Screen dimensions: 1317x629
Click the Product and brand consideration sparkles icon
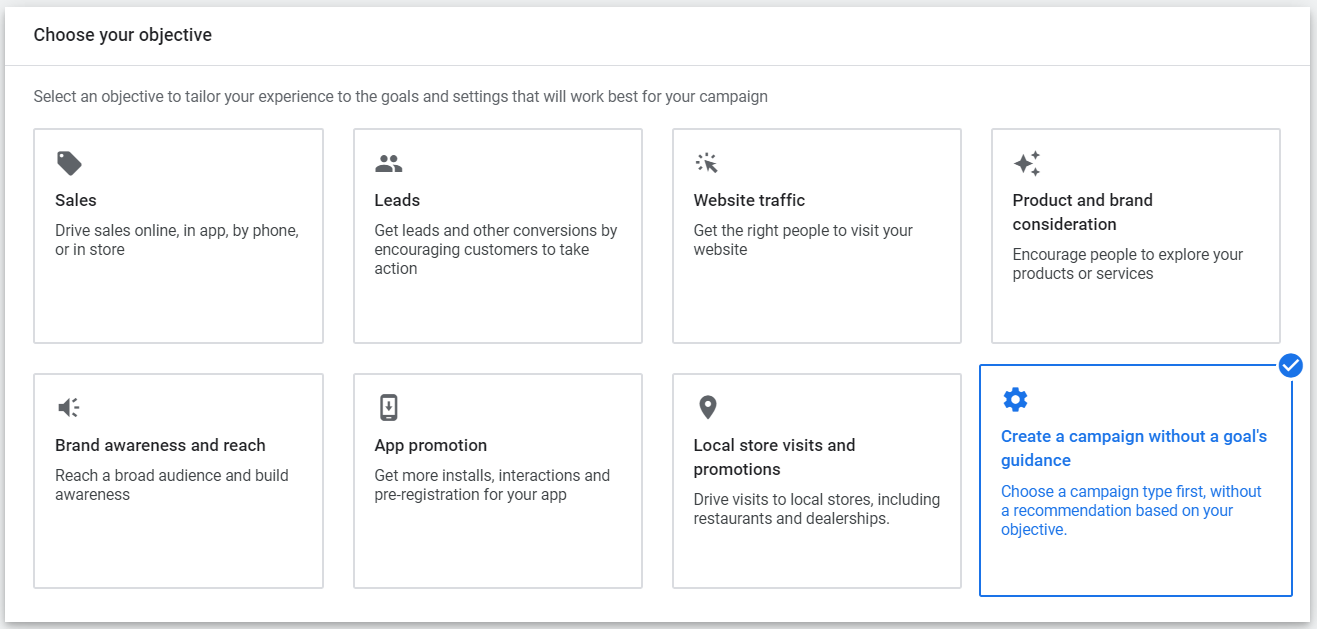coord(1027,162)
